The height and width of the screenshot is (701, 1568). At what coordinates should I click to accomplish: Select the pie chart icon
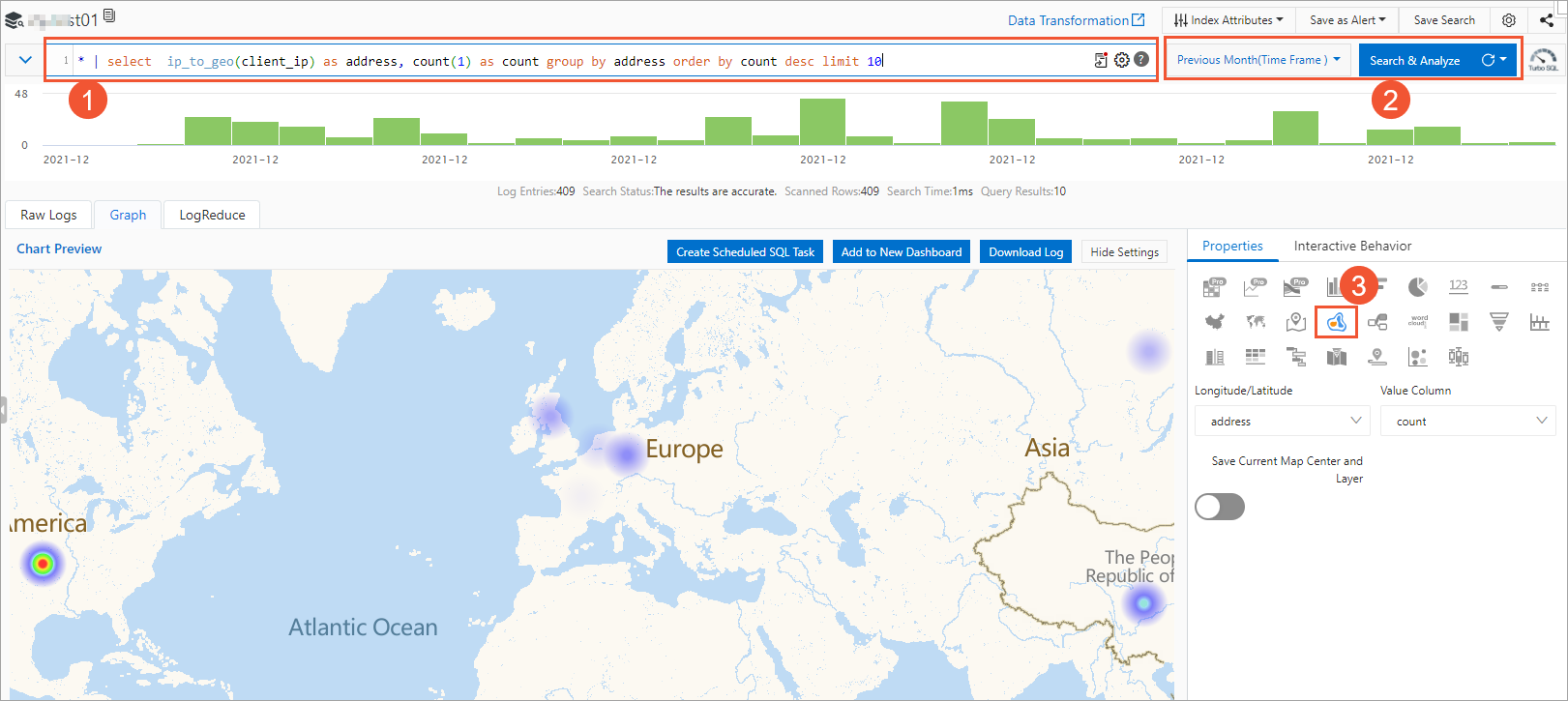[1417, 286]
